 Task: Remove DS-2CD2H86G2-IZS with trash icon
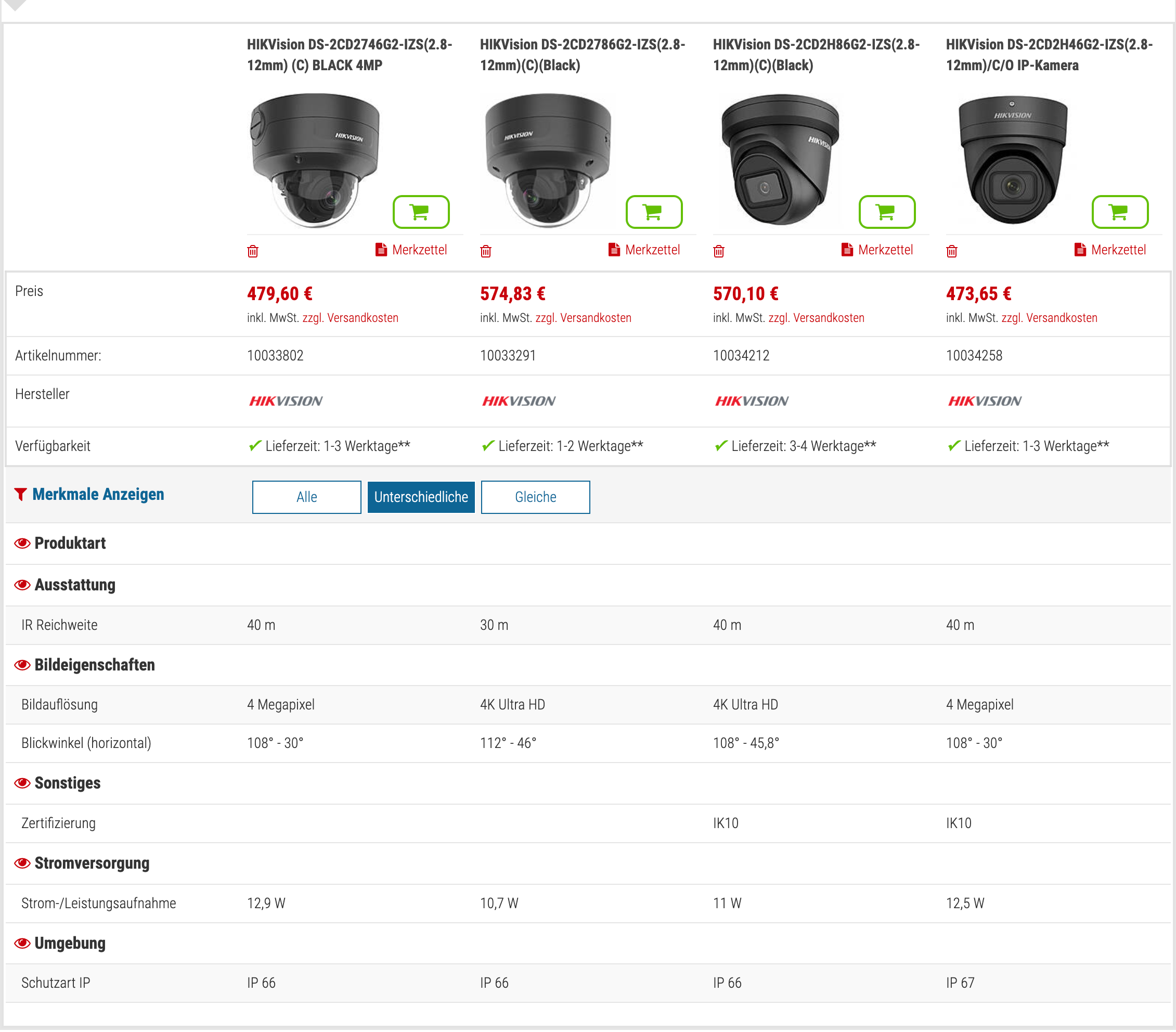coord(719,251)
